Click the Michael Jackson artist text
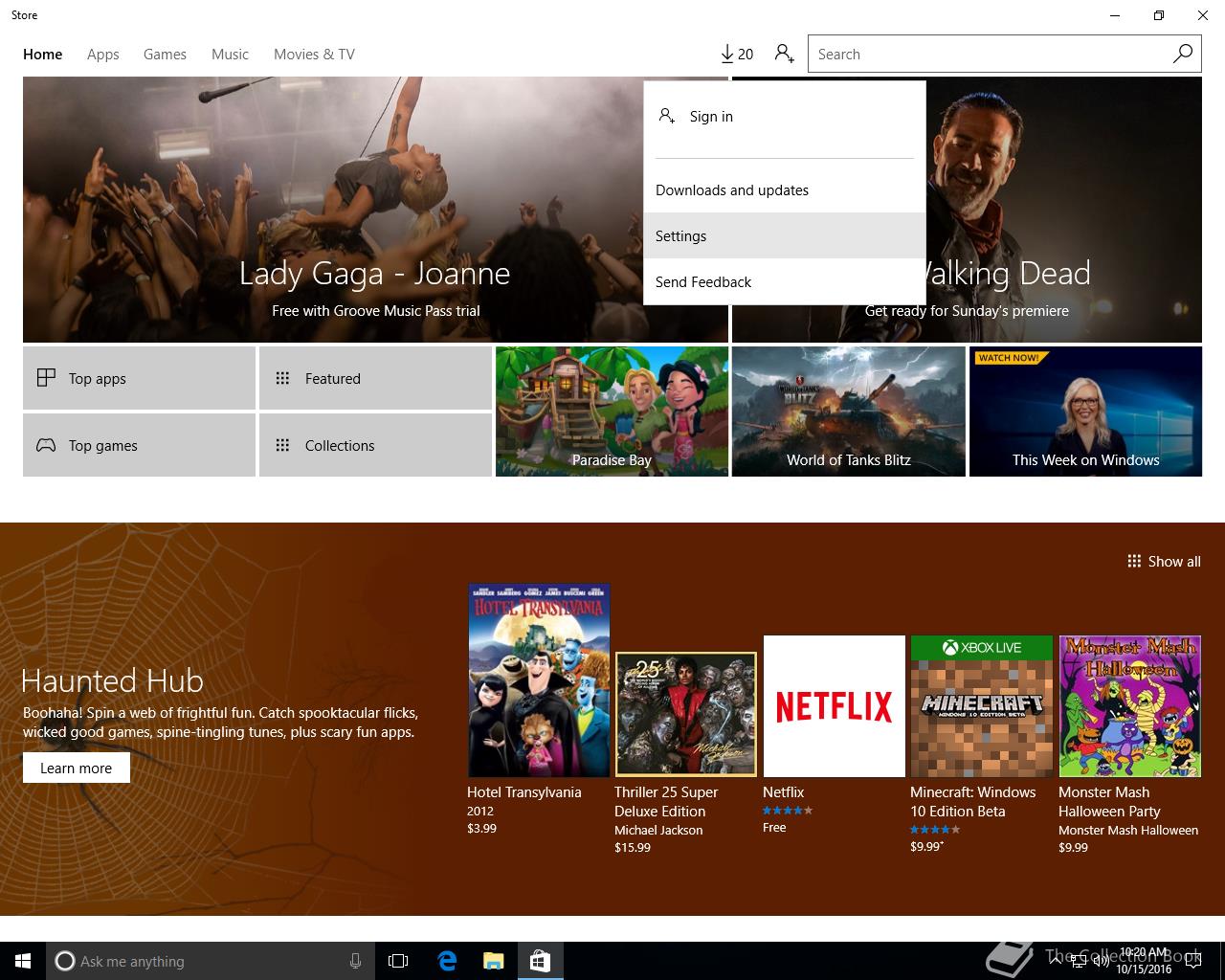This screenshot has width=1225, height=980. (658, 831)
